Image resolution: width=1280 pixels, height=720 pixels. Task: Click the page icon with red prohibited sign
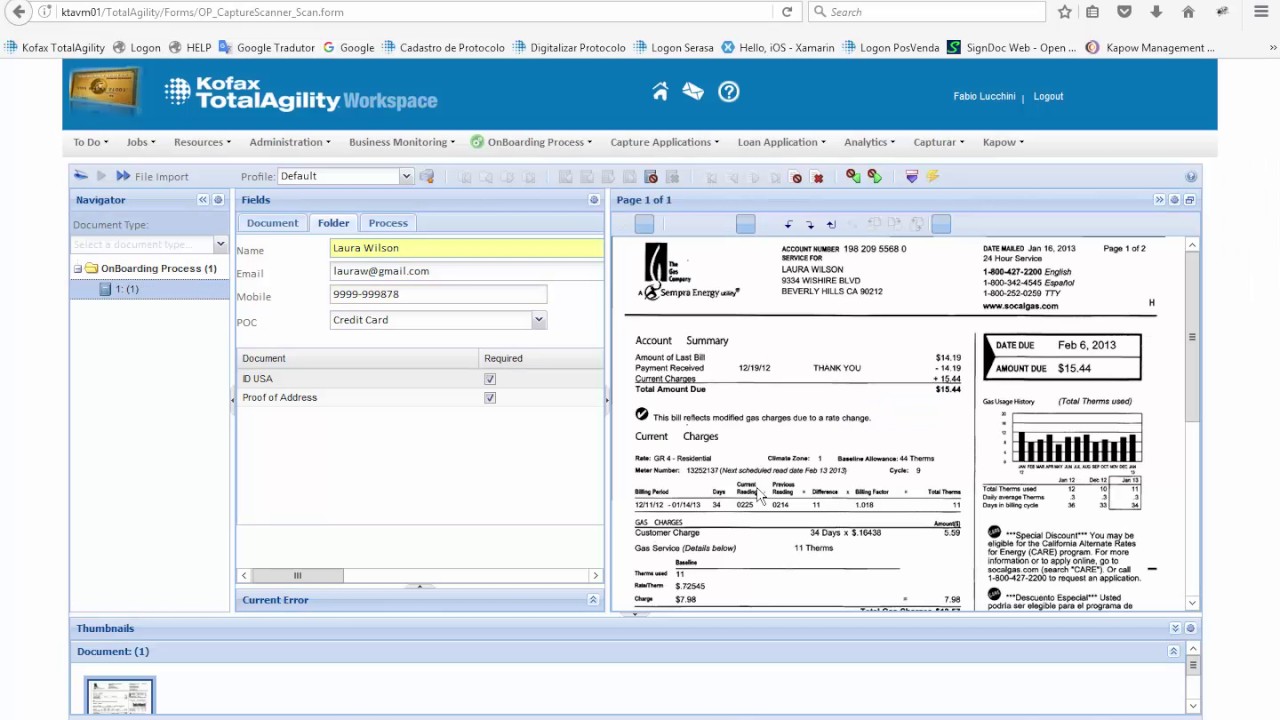click(796, 177)
